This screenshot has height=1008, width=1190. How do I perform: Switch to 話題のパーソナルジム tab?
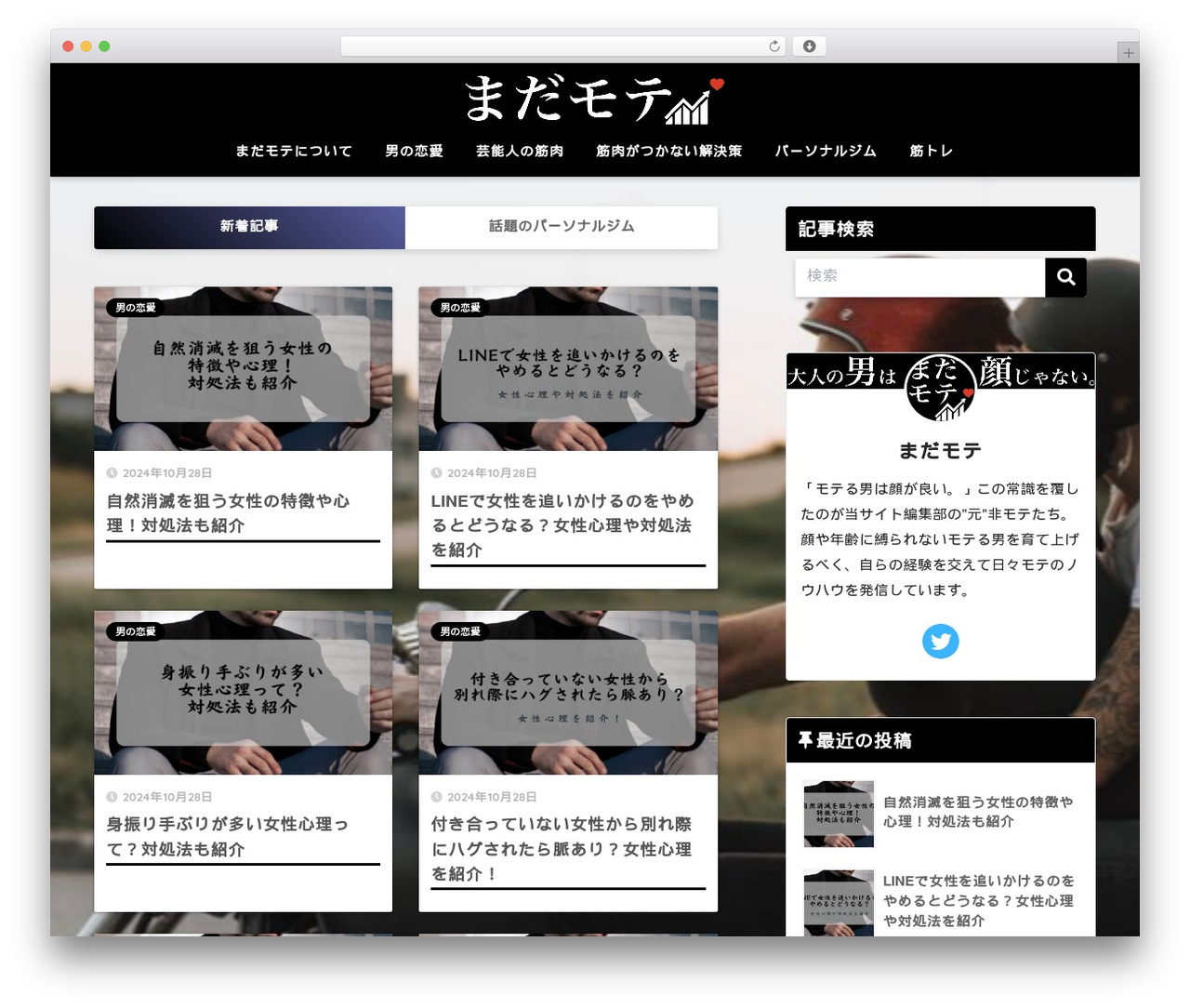pos(562,227)
